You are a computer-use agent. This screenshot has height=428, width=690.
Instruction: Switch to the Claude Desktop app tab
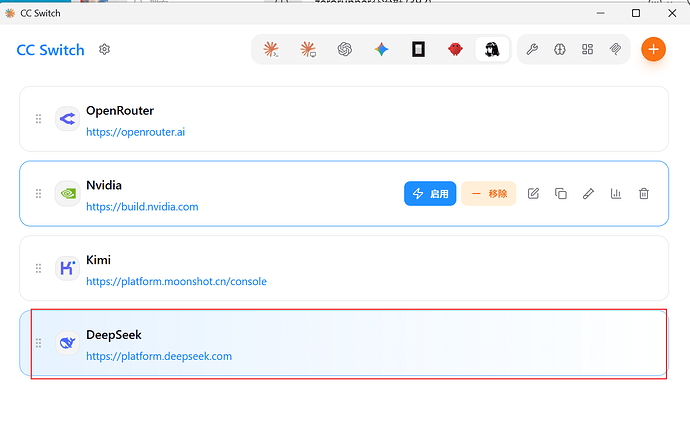tap(308, 49)
